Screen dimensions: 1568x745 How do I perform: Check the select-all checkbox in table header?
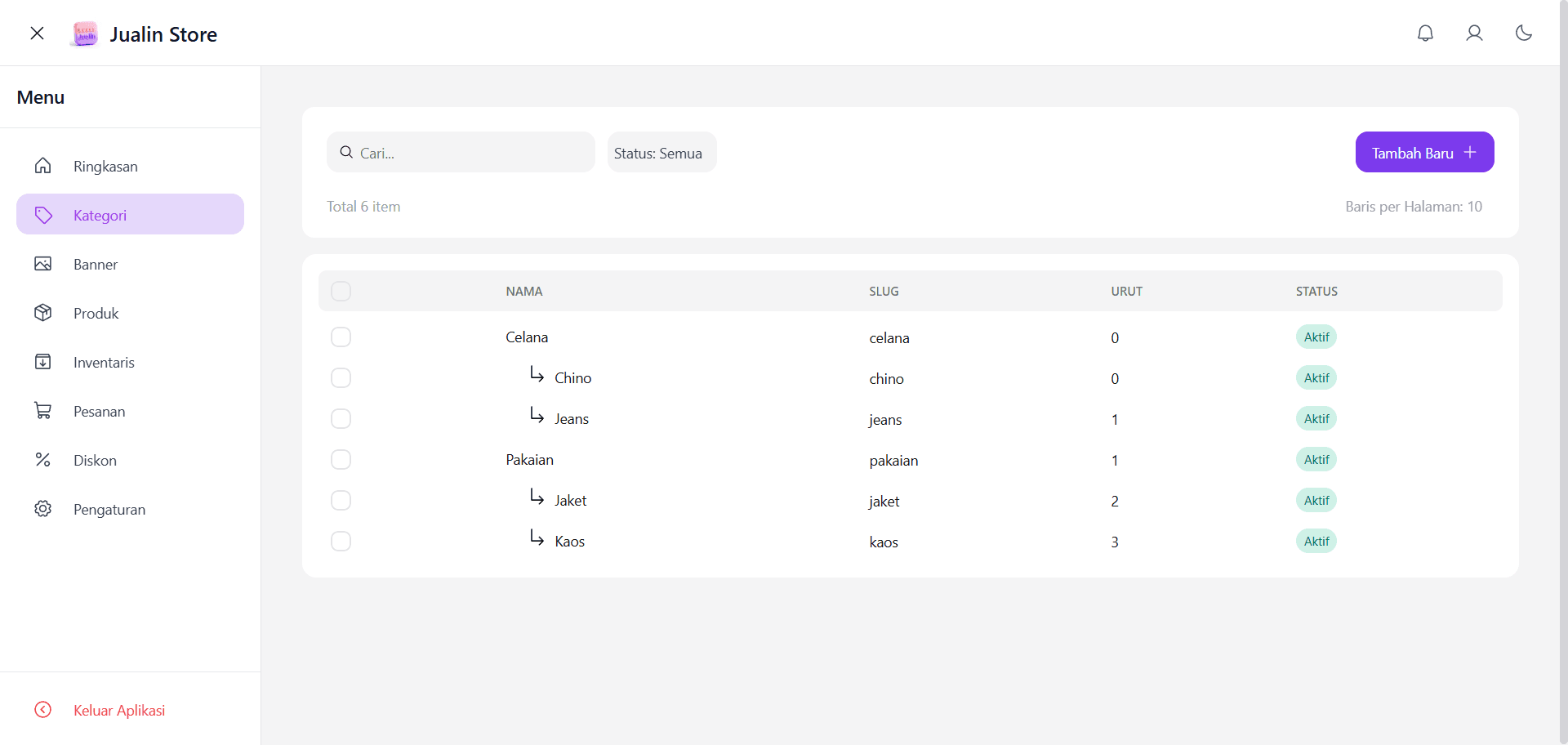tap(341, 291)
